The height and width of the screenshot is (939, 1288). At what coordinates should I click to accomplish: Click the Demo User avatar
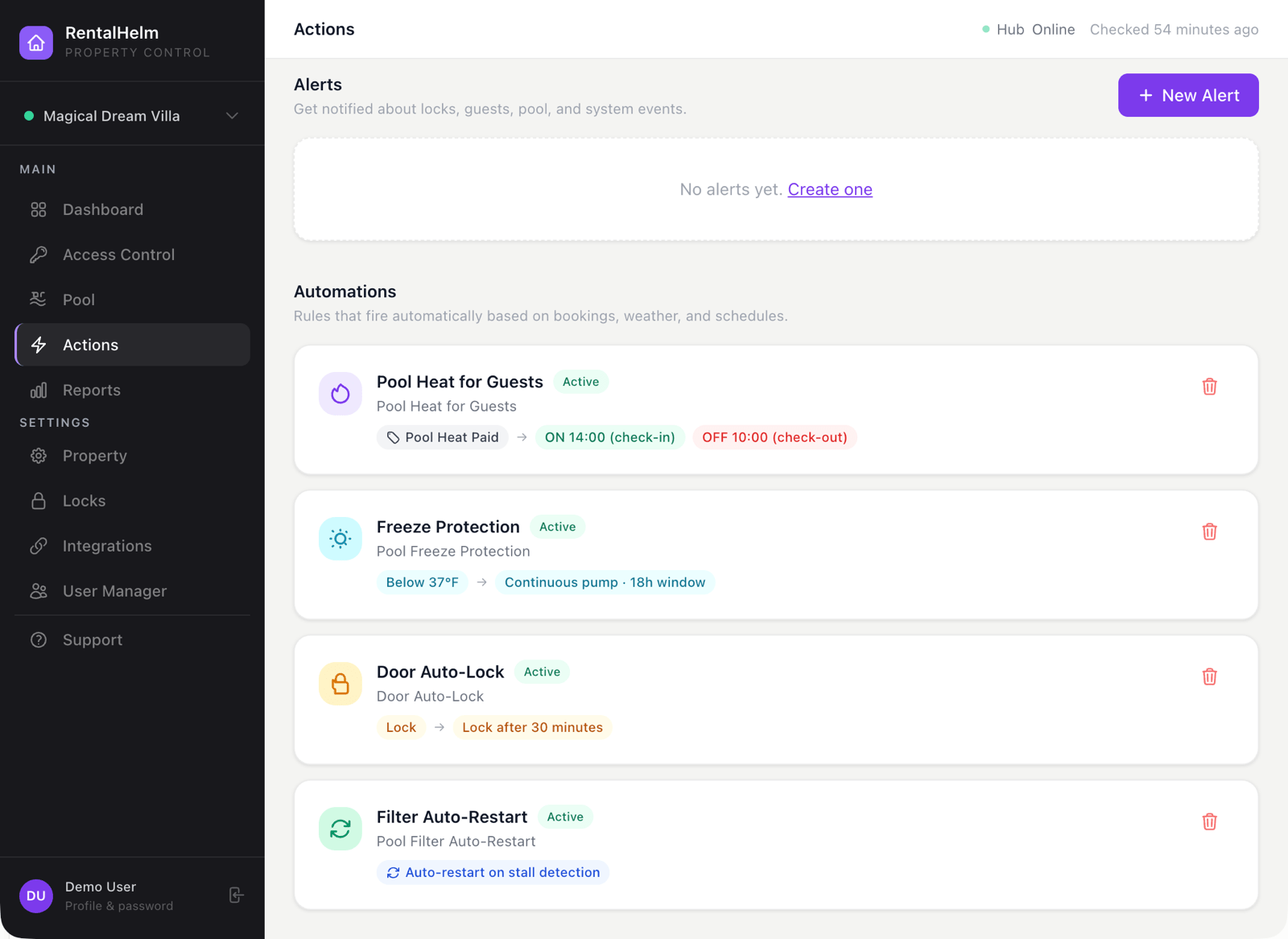point(35,896)
